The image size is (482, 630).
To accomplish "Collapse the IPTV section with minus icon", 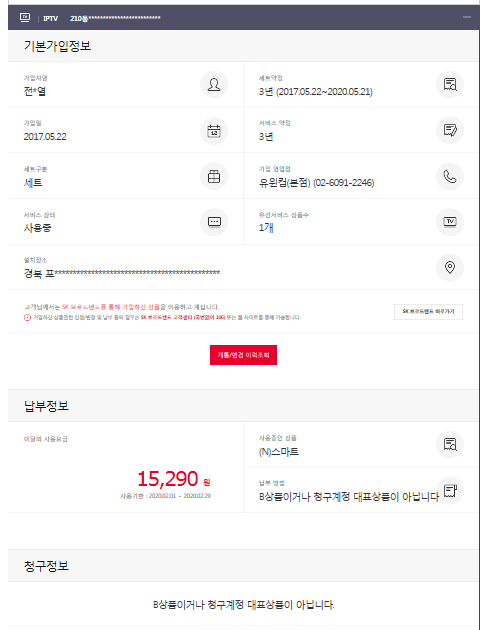I will point(466,17).
